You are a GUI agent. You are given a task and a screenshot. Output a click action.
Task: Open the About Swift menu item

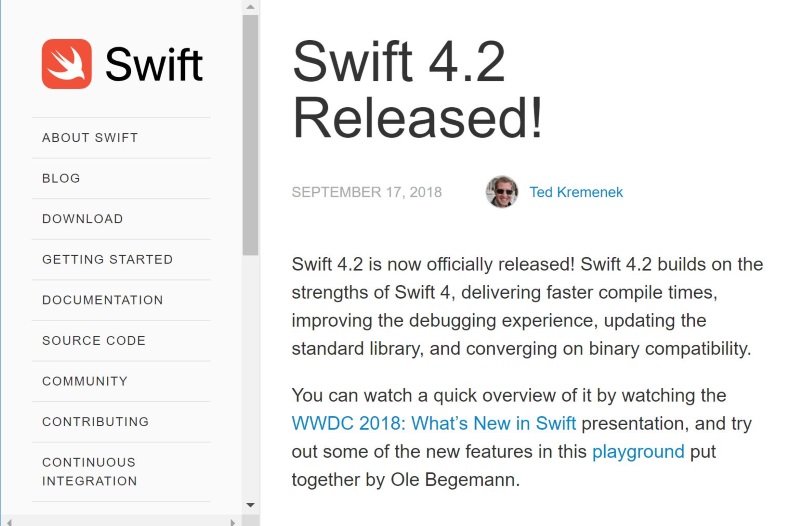[x=90, y=138]
